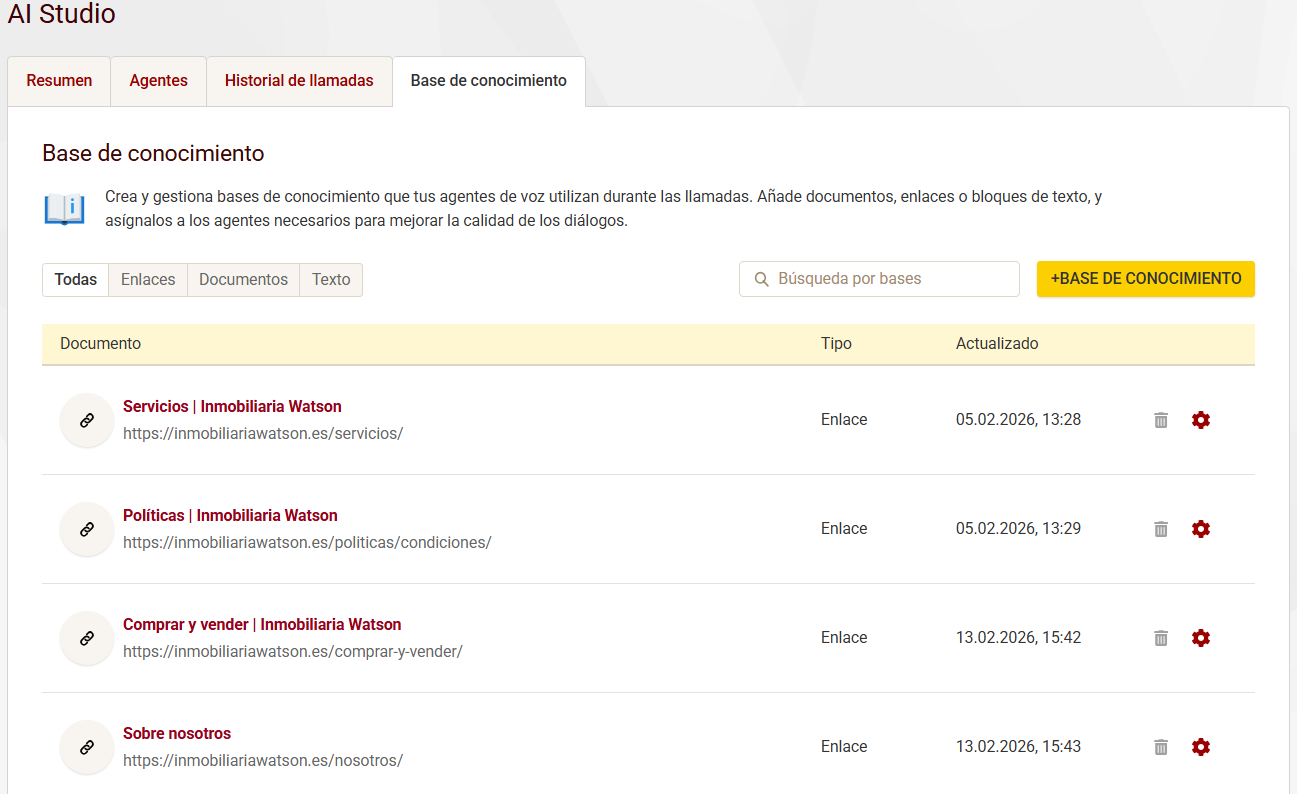Delete the Comprar y vender entry
This screenshot has width=1297, height=794.
pos(1161,638)
